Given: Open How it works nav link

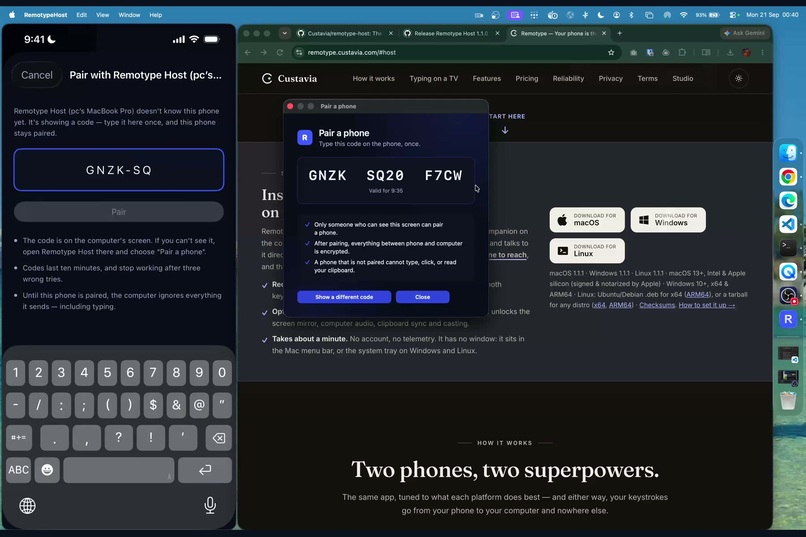Looking at the screenshot, I should pos(374,79).
